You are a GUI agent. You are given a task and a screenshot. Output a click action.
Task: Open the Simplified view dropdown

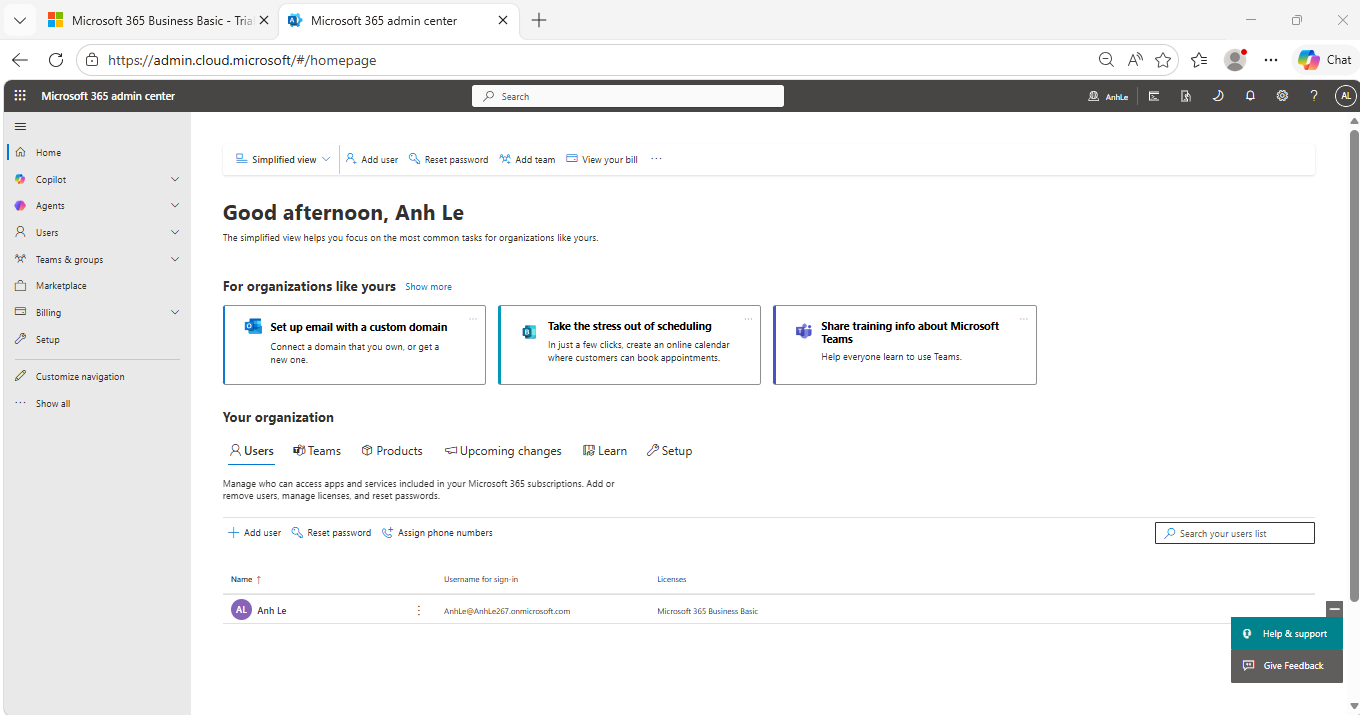click(283, 159)
